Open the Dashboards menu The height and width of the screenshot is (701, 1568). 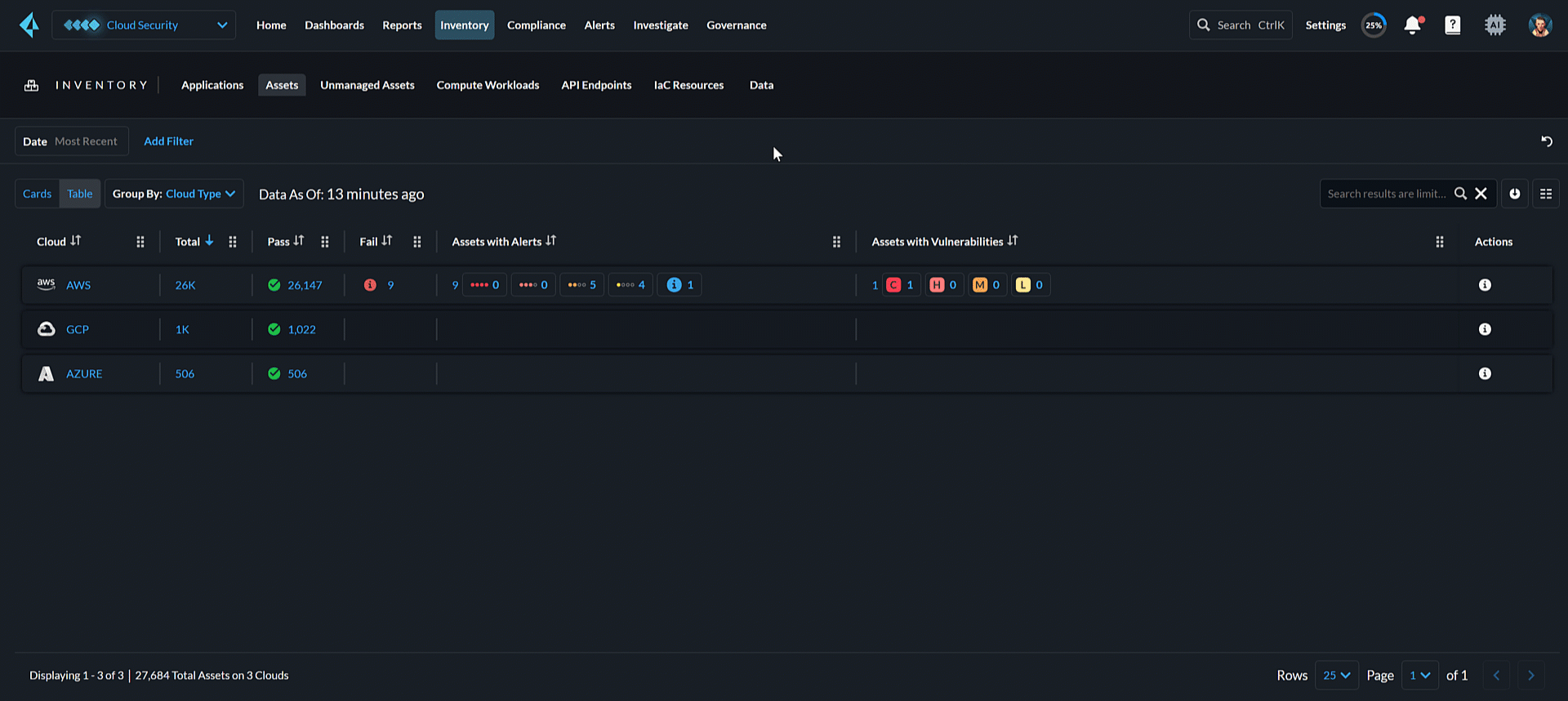tap(335, 25)
